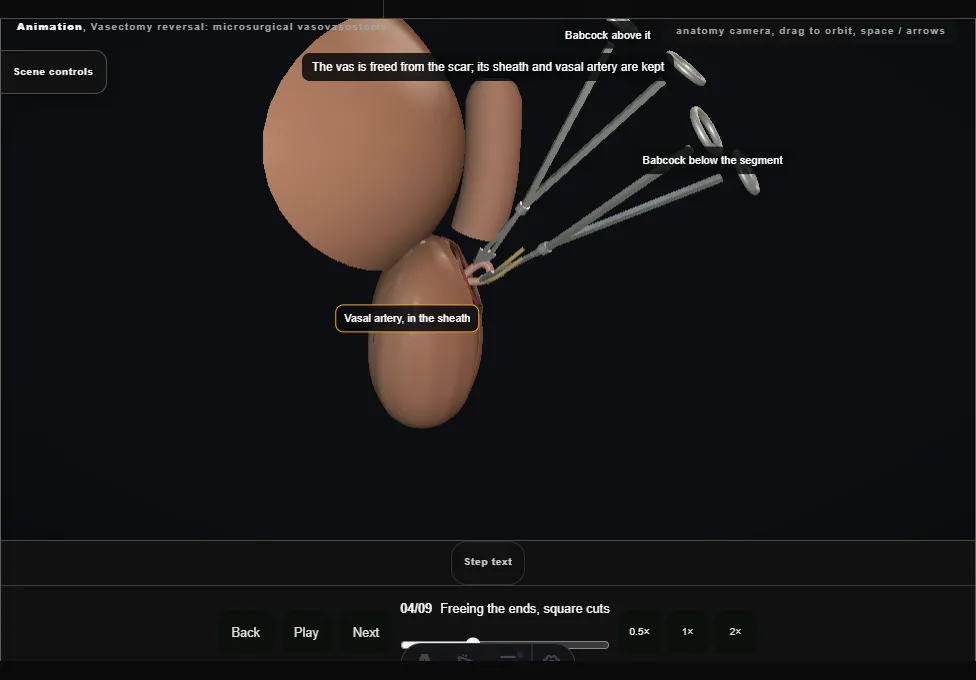Go to the previous step with Back
Screen dimensions: 976x680
point(245,632)
